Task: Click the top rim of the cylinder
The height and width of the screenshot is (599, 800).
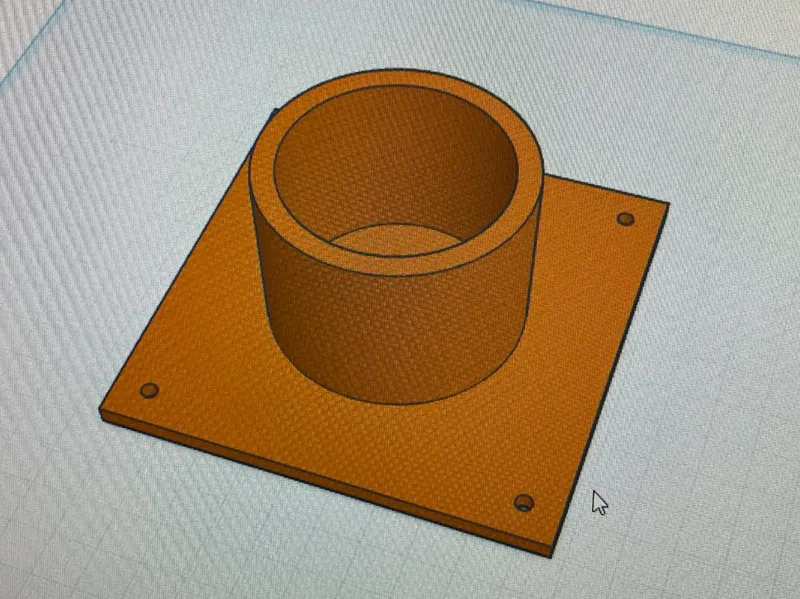Action: tap(395, 265)
